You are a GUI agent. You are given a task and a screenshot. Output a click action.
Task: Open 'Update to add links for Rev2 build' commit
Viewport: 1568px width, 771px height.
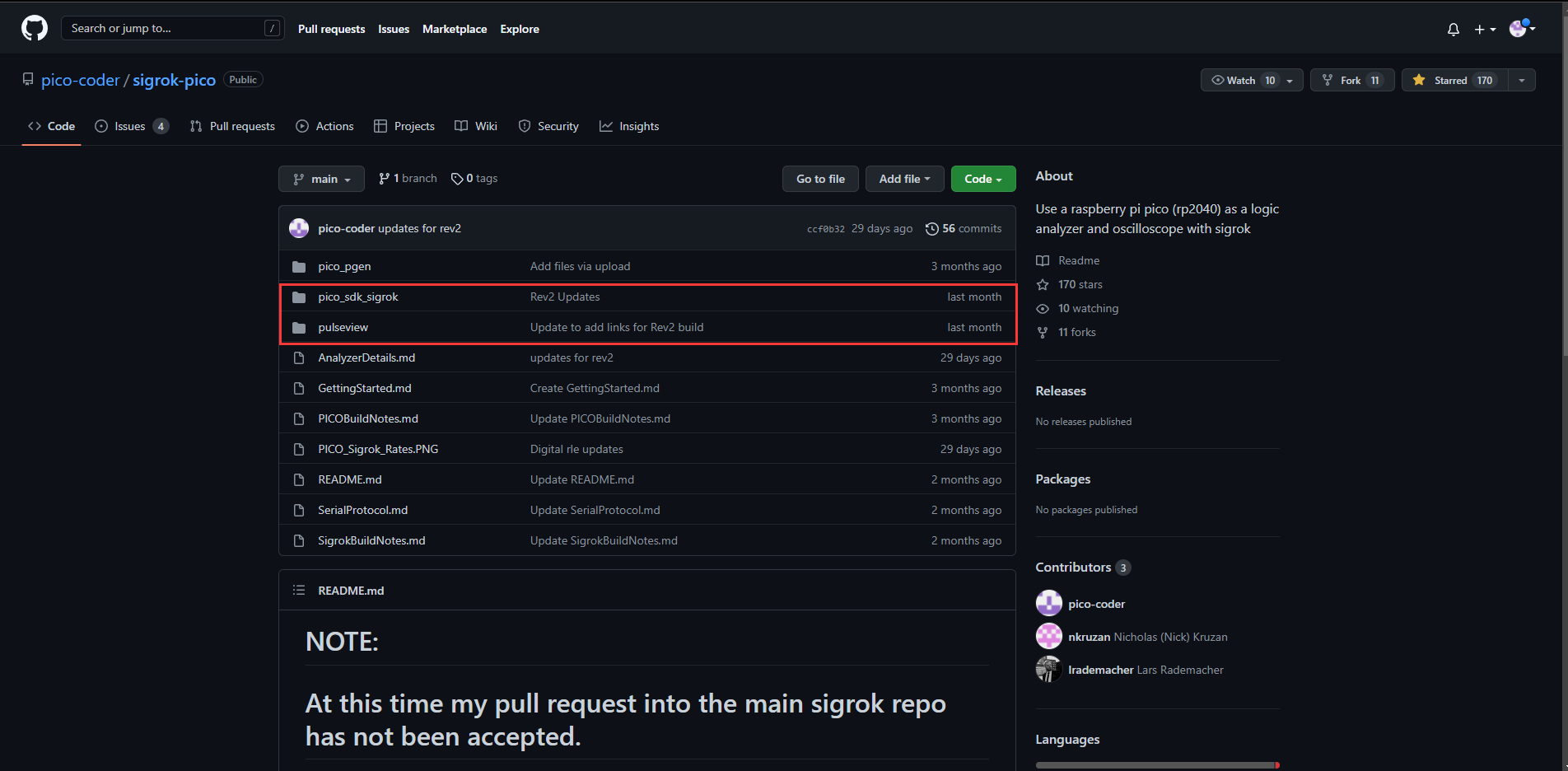click(x=617, y=328)
